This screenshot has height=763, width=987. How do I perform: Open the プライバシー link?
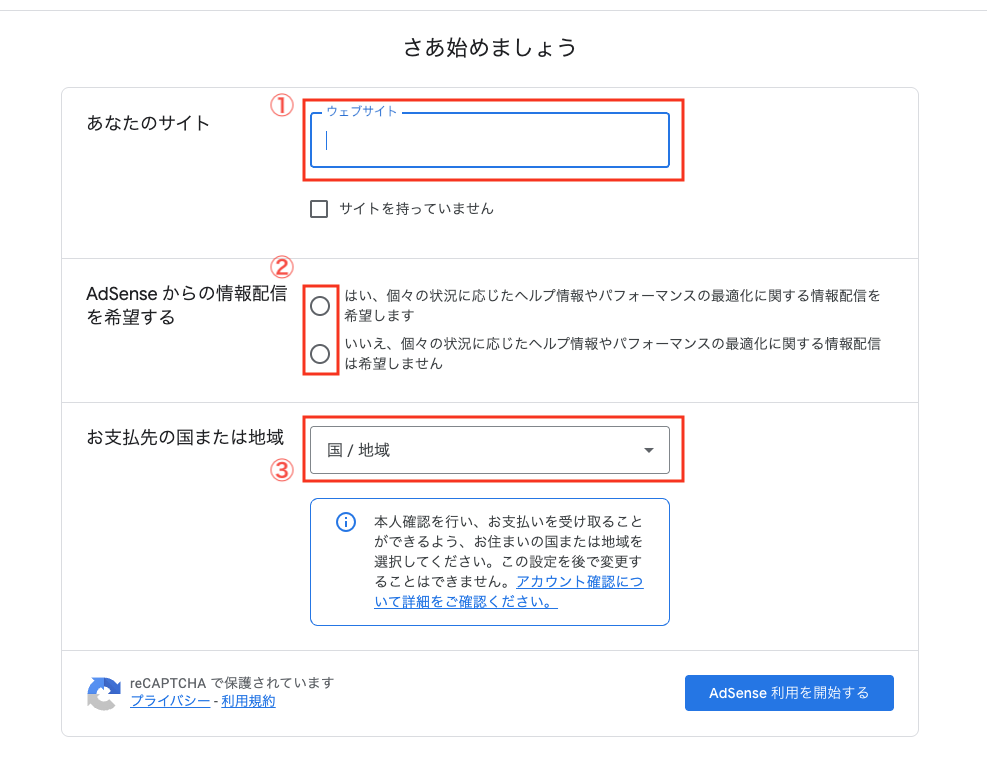(170, 702)
